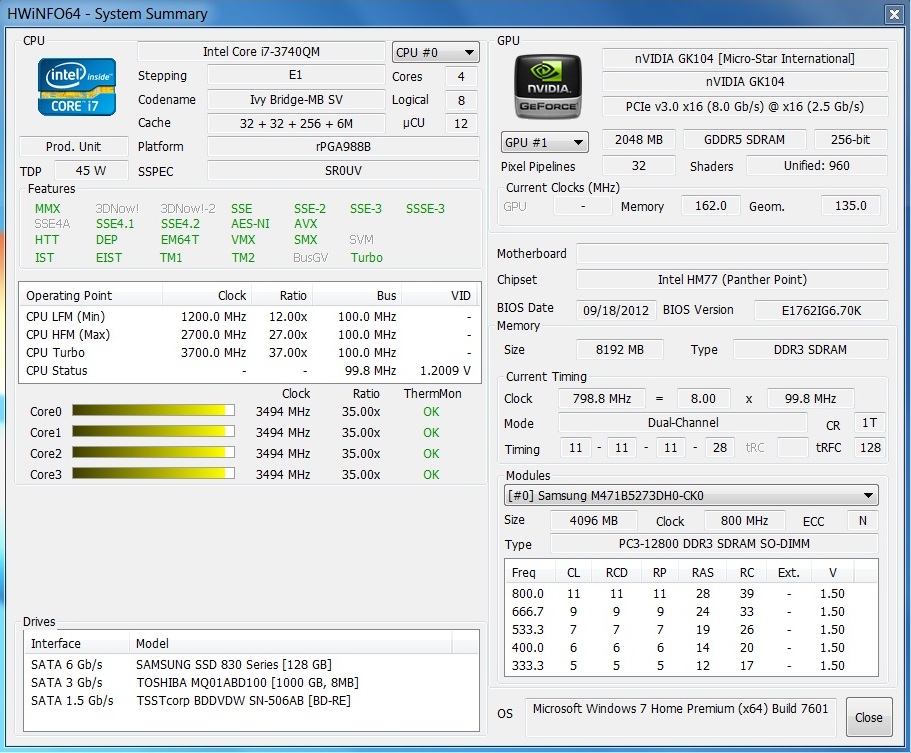
Task: Click the greyed-out 3DNow! feature label
Action: point(117,208)
